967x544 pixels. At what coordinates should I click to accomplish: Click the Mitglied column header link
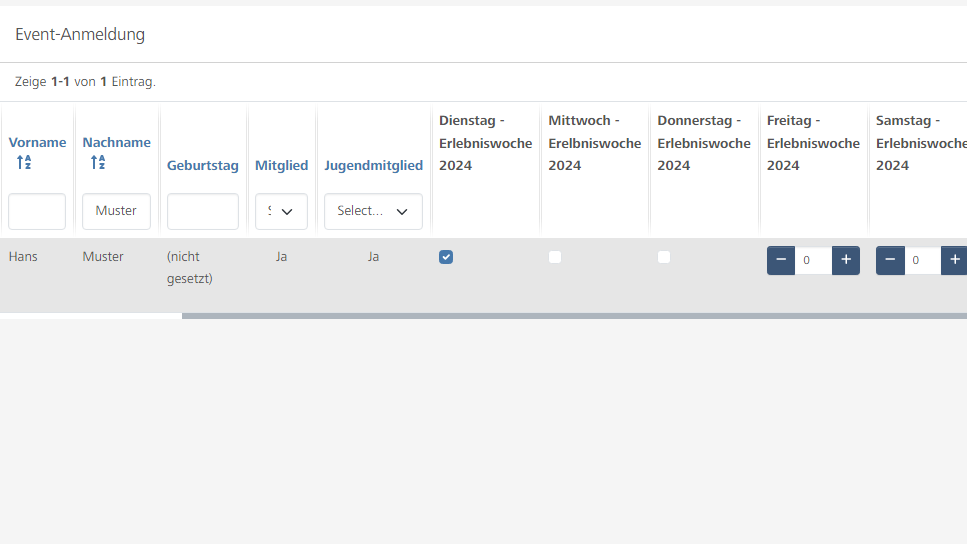(x=281, y=165)
